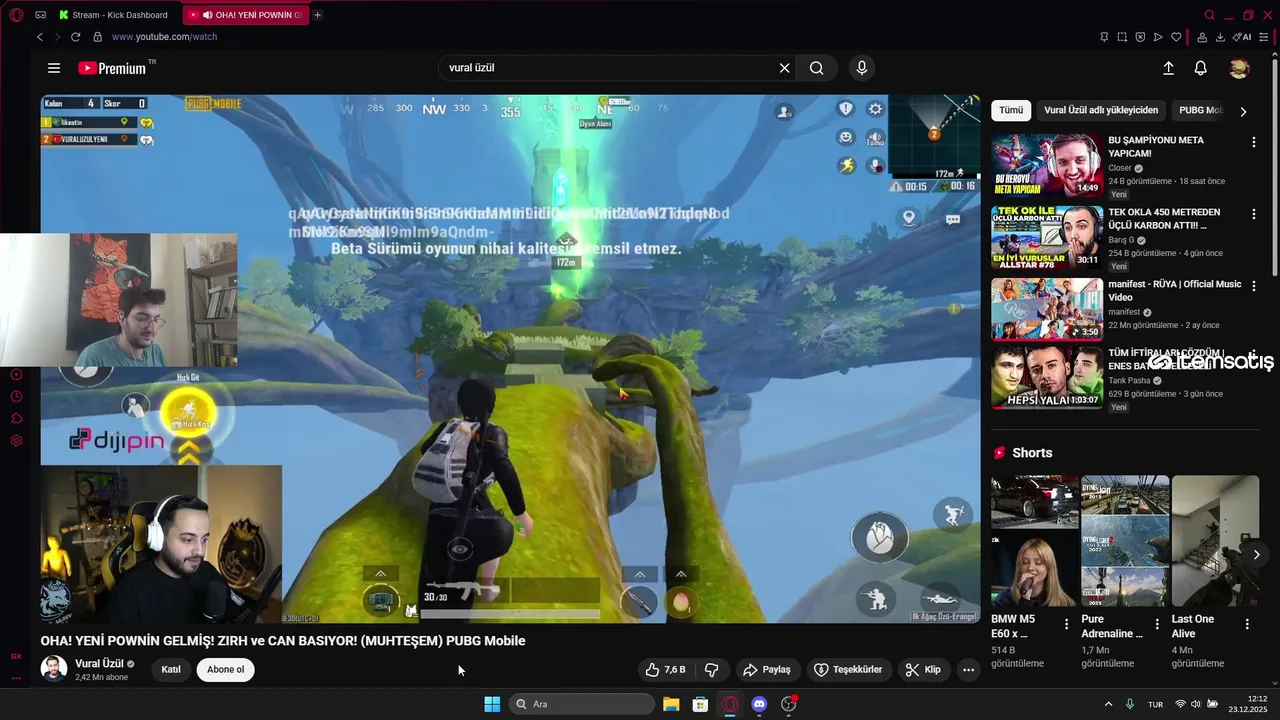Show next Shorts with arrow button
This screenshot has width=1280, height=720.
click(1257, 554)
